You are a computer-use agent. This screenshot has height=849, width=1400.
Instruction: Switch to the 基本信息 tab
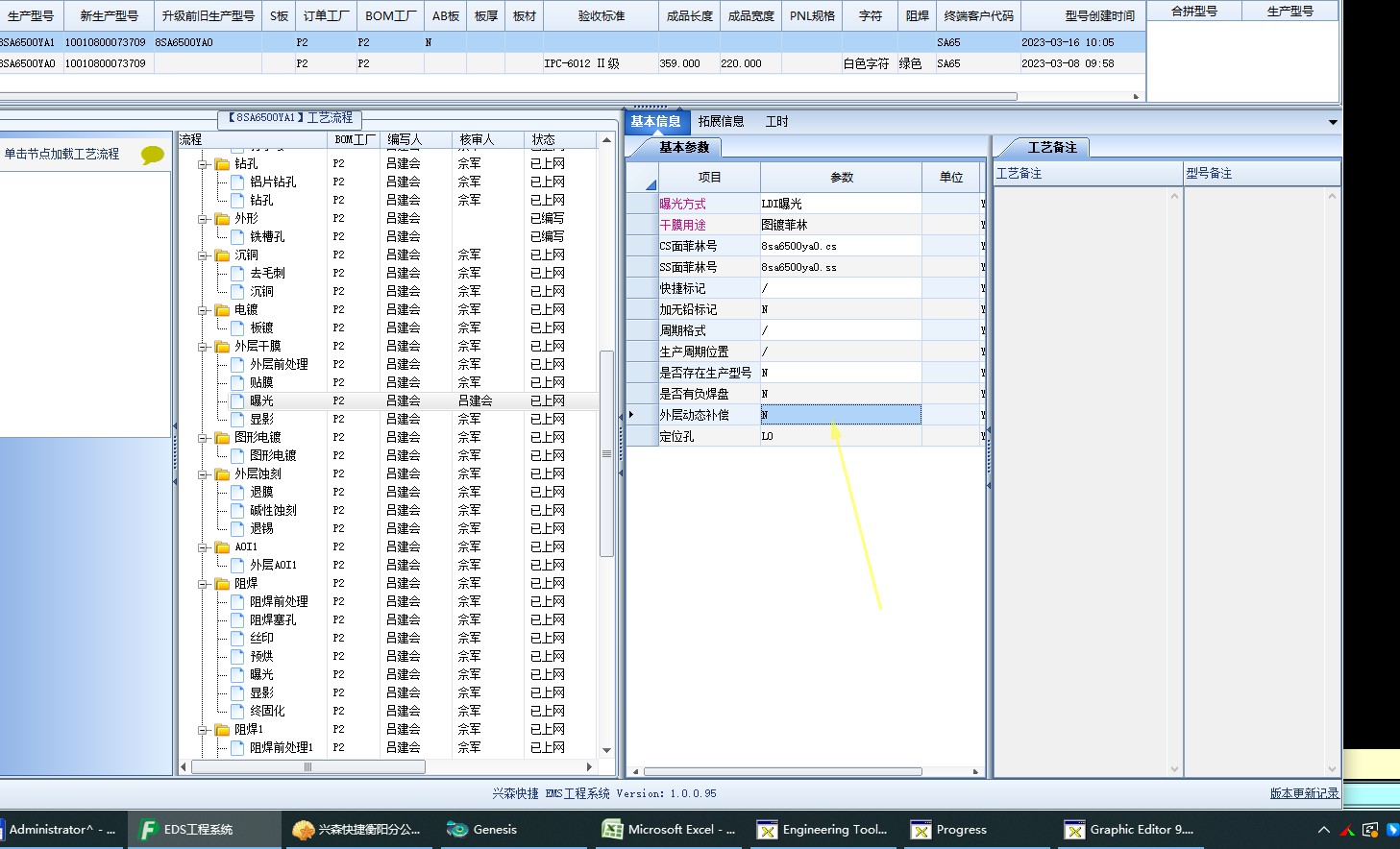pos(655,121)
